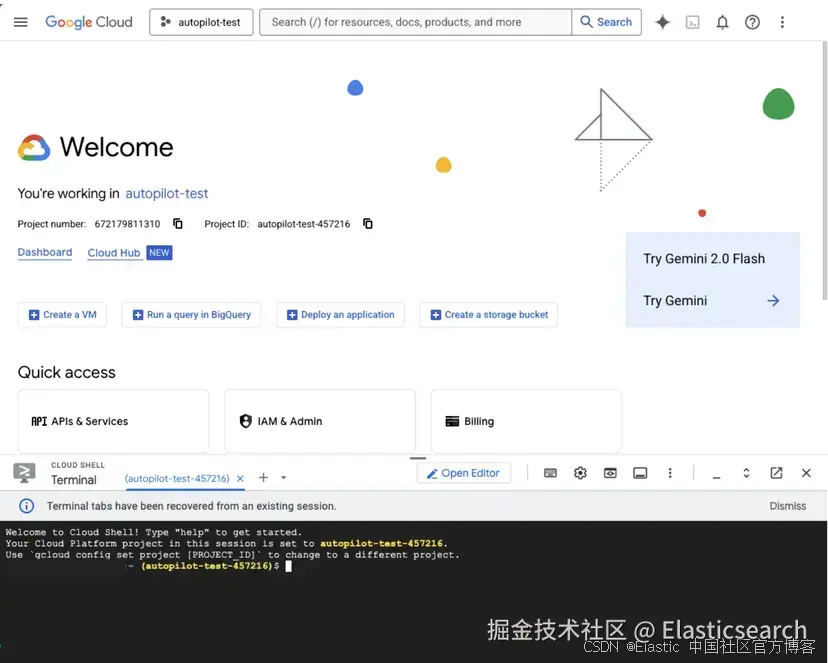This screenshot has width=828, height=663.
Task: Focus the resource search field
Action: (416, 22)
